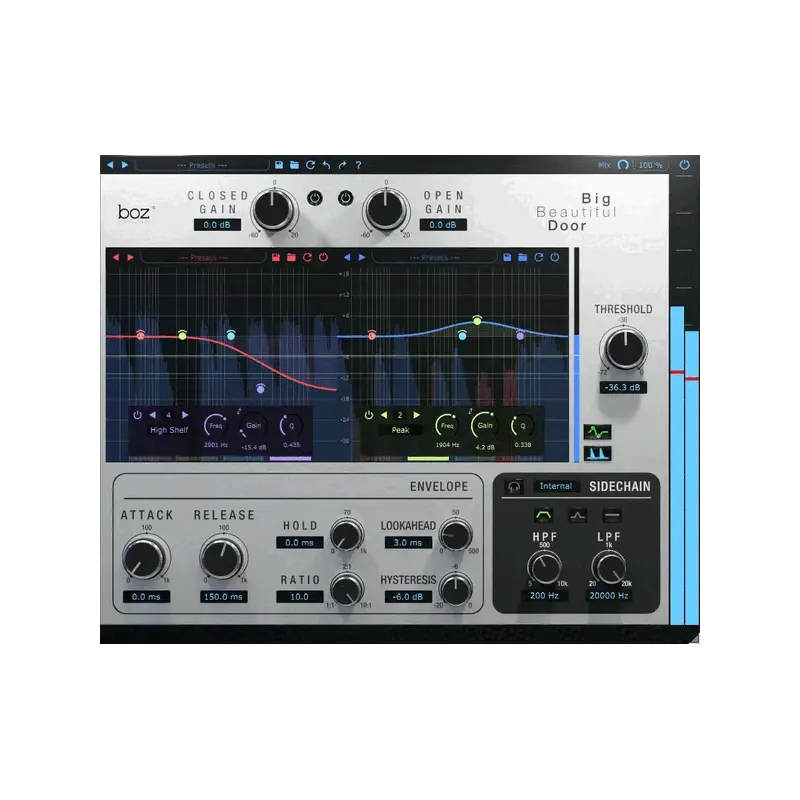This screenshot has height=800, width=800.
Task: Select the flat sidechain filter option
Action: 612,515
